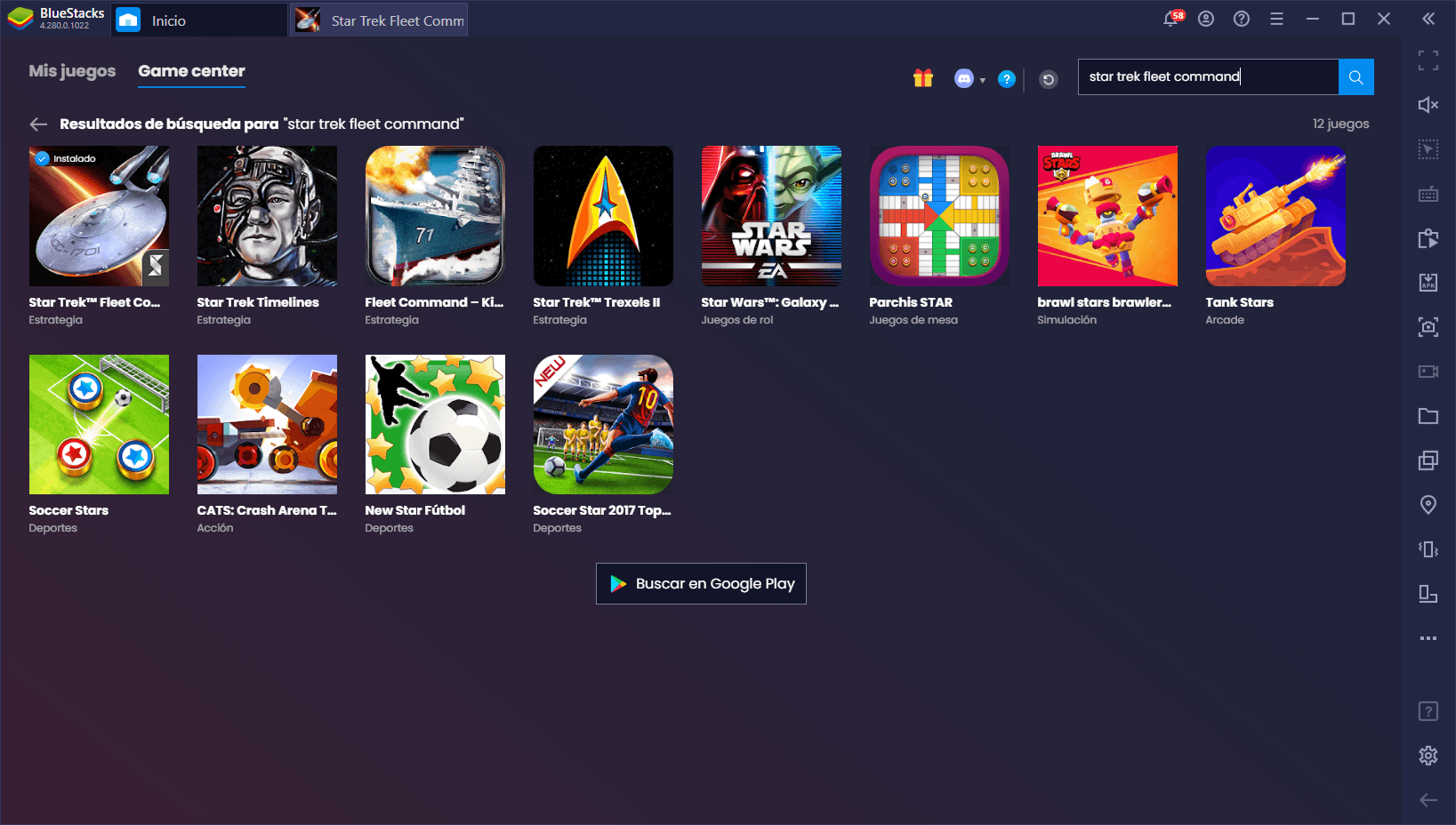Open New Star Fútbol thumbnail

point(435,424)
